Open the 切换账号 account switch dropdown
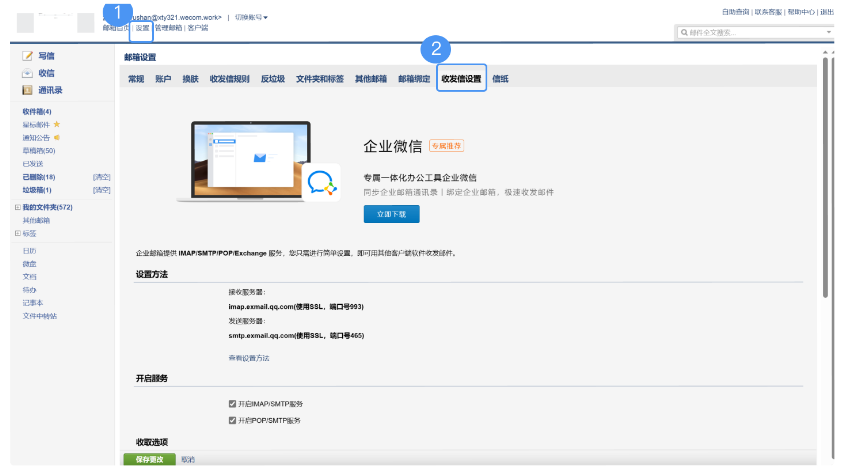841x472 pixels. [x=251, y=17]
